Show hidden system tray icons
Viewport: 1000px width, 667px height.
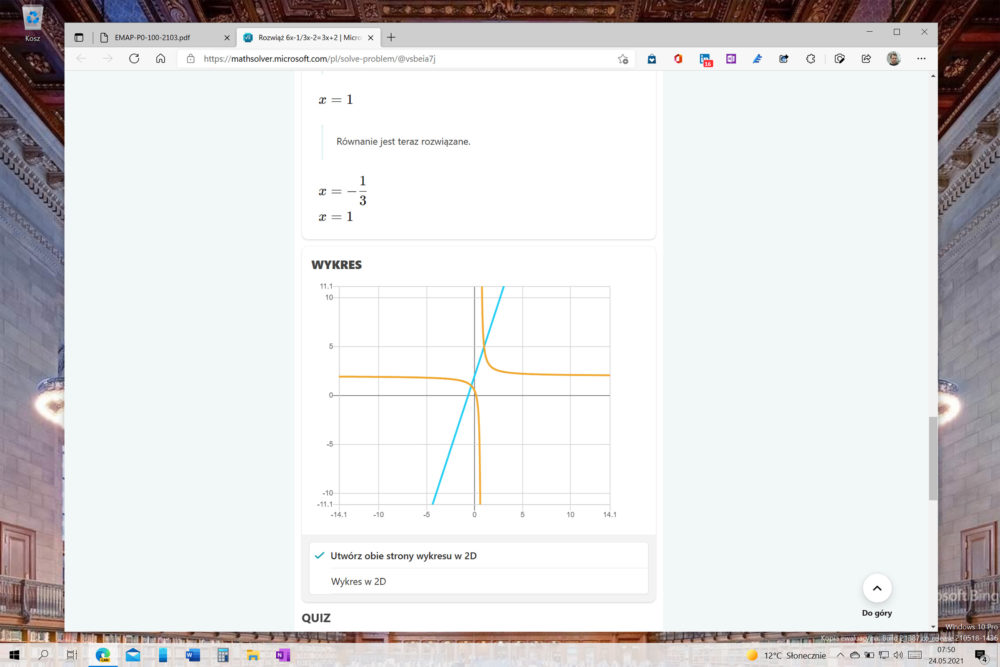point(840,655)
